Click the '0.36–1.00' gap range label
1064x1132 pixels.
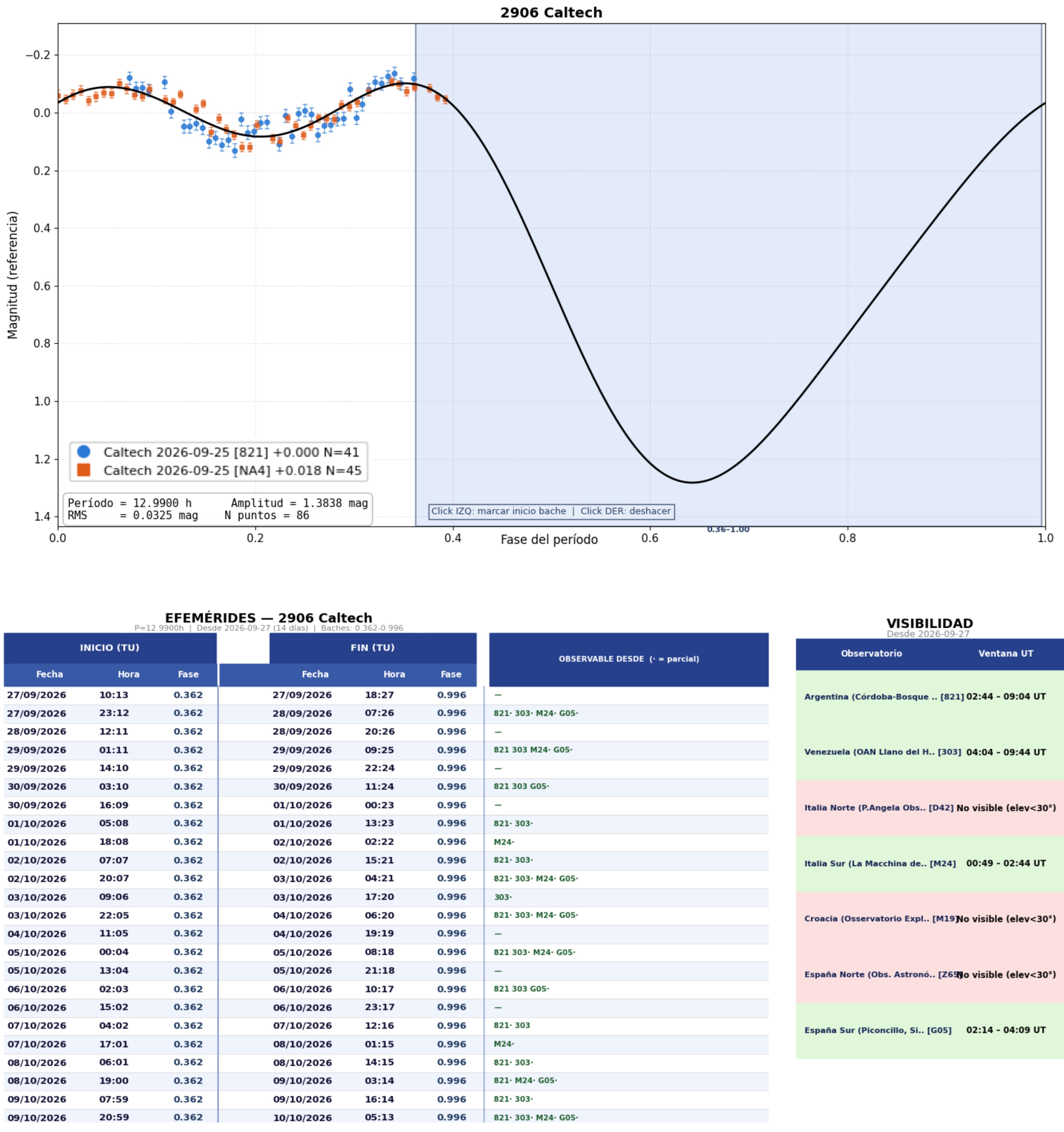(728, 530)
